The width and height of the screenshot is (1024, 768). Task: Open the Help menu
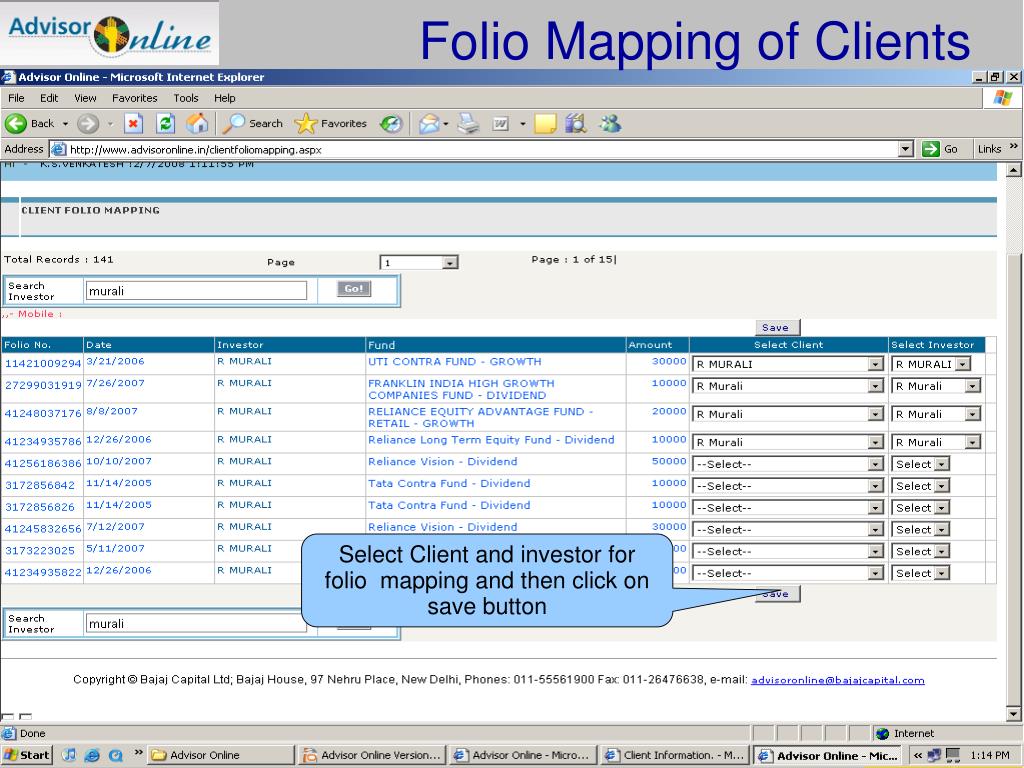pyautogui.click(x=225, y=98)
